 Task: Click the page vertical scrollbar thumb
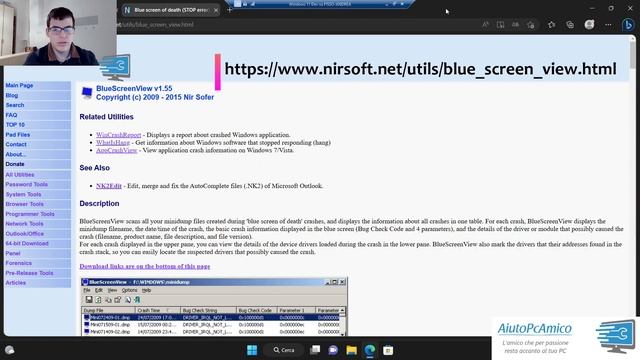pos(632,54)
